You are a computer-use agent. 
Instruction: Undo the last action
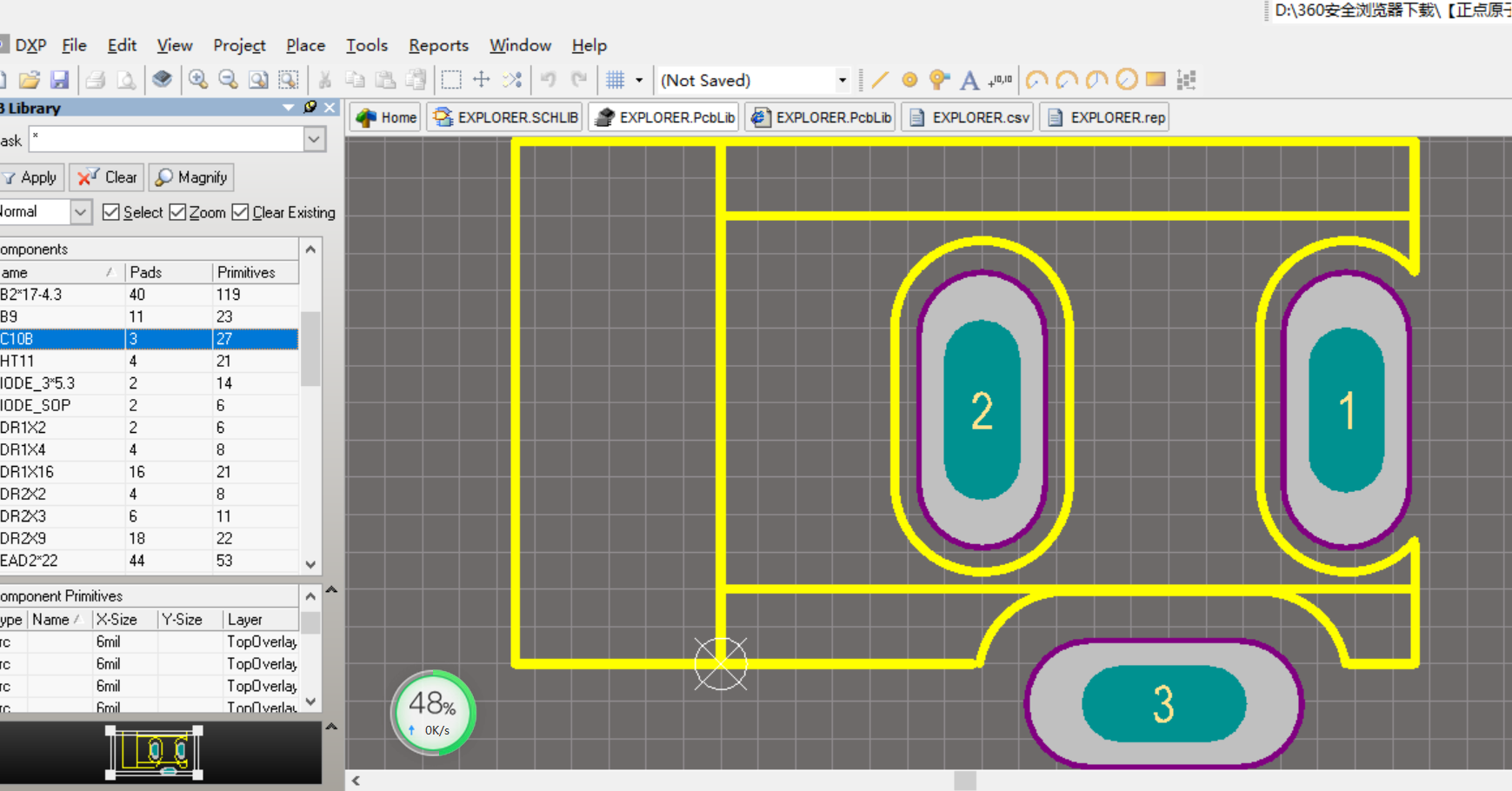tap(549, 80)
